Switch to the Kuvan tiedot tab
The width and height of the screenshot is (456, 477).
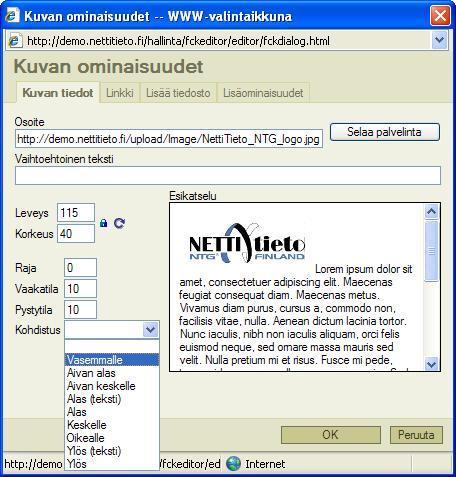coord(58,93)
